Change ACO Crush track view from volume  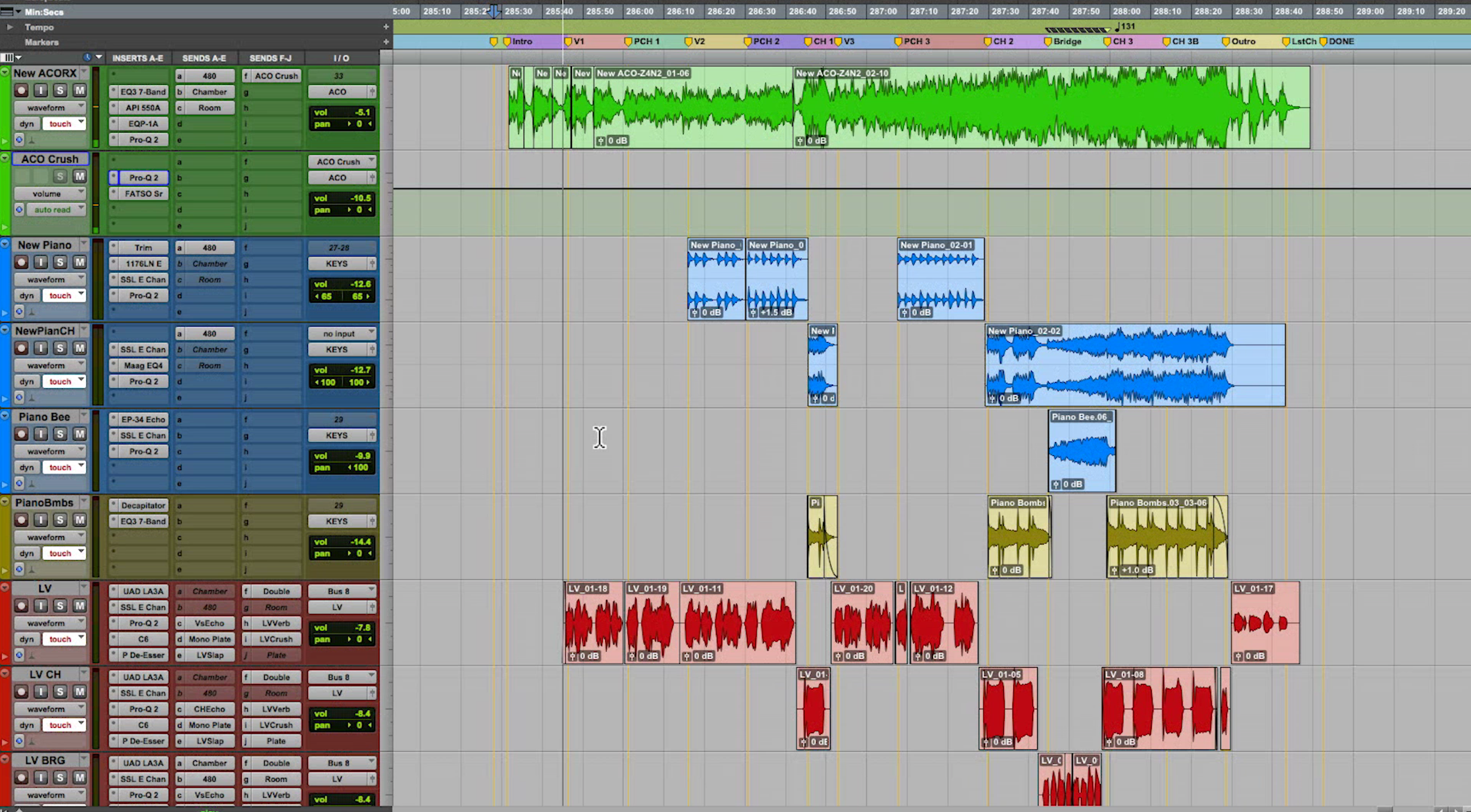coord(50,194)
